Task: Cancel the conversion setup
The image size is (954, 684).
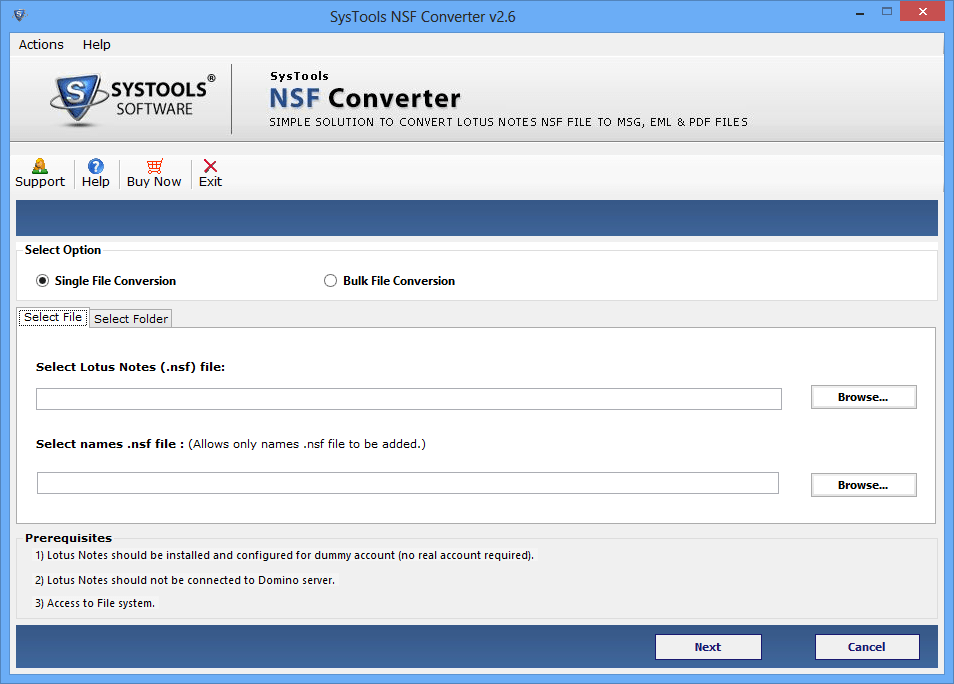Action: pos(866,647)
